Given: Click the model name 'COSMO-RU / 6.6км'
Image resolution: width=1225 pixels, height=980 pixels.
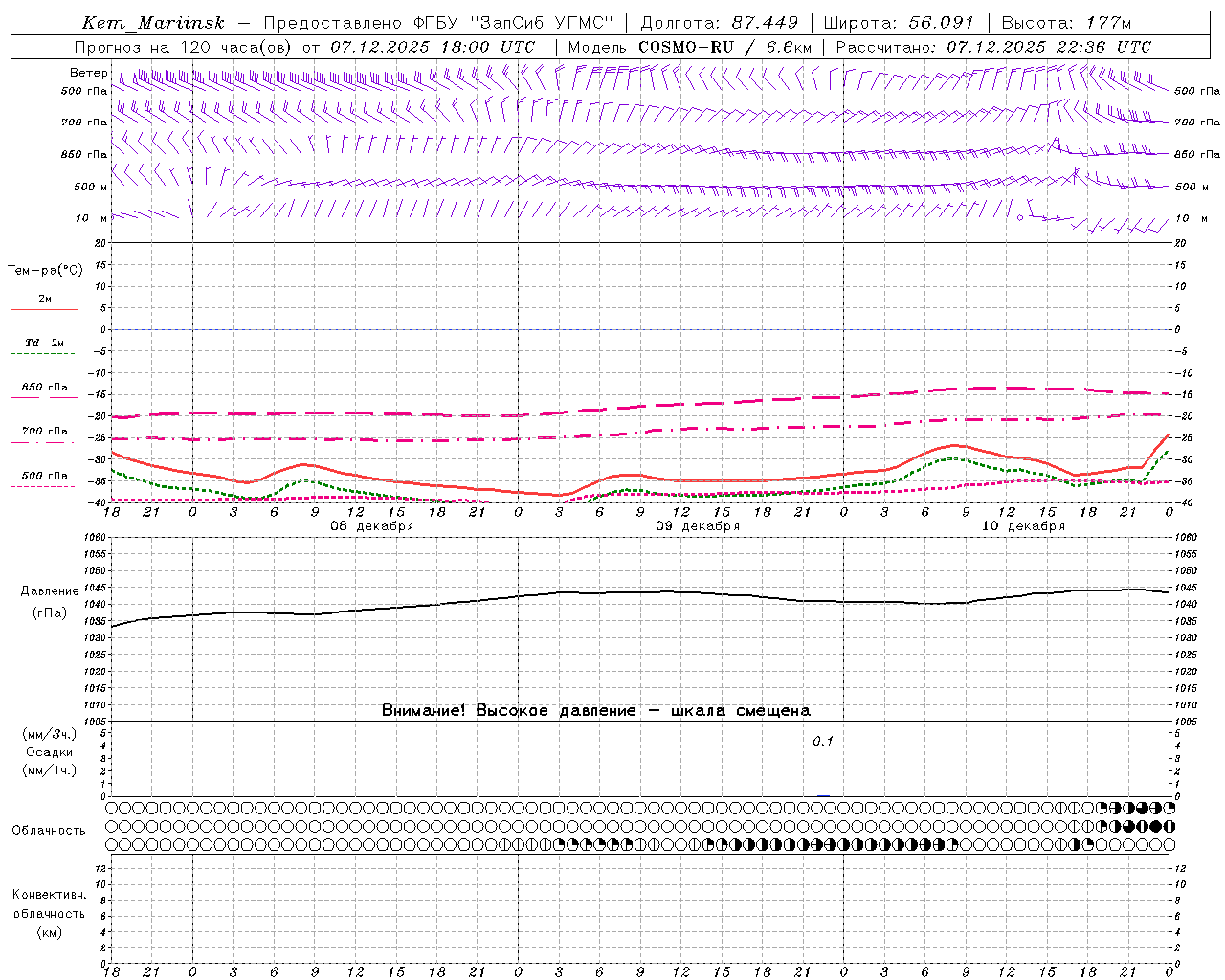Looking at the screenshot, I should (724, 47).
